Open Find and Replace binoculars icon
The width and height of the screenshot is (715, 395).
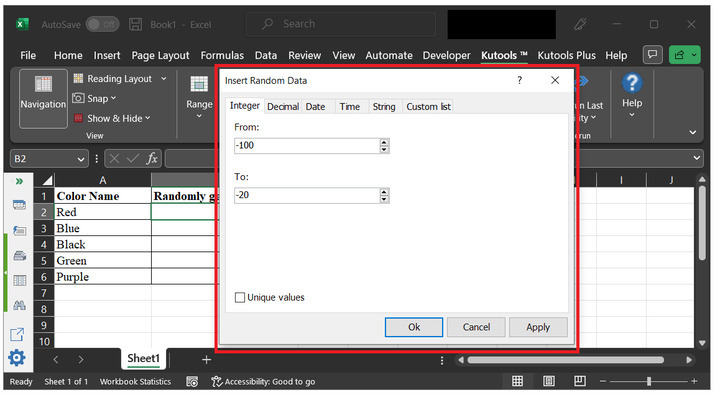pyautogui.click(x=19, y=305)
